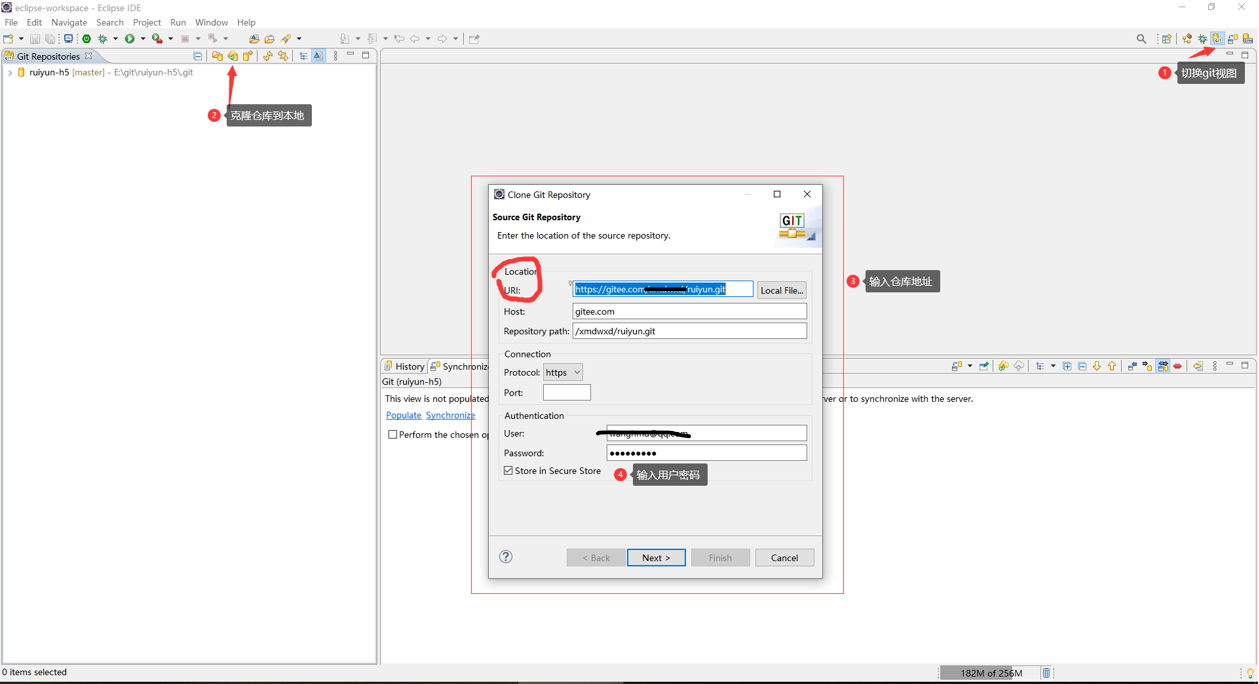This screenshot has height=684, width=1259.
Task: Open the Protocol https dropdown
Action: (x=563, y=372)
